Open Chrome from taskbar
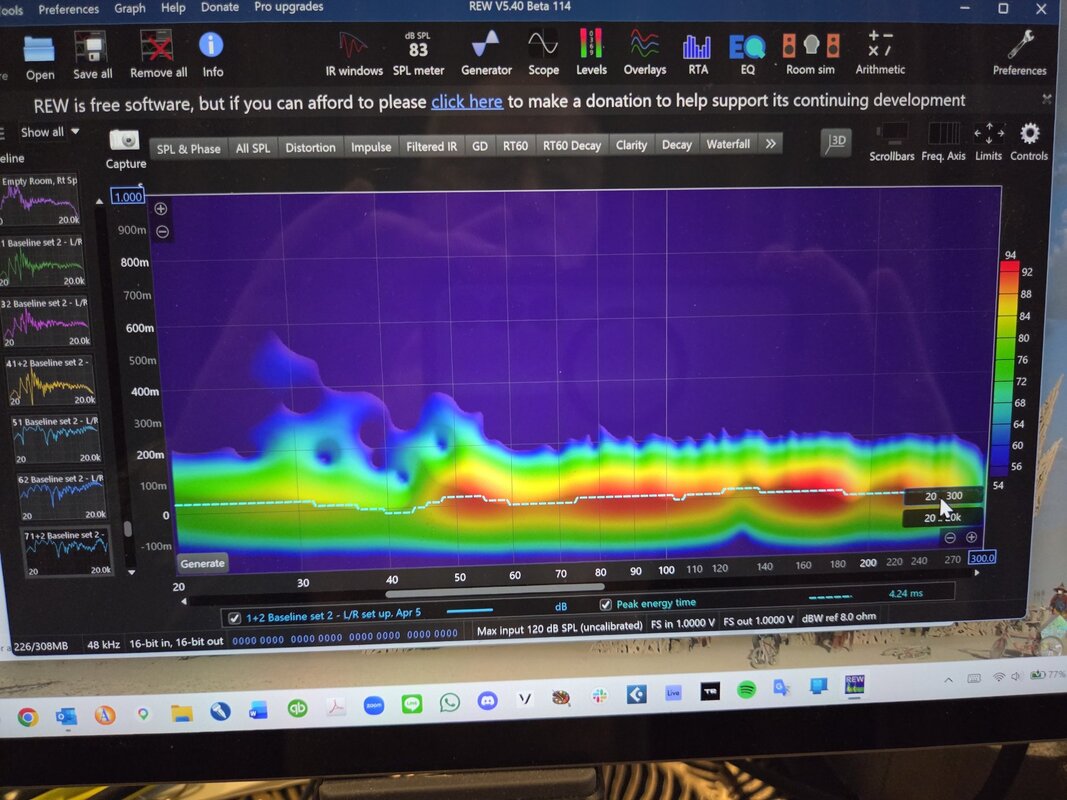The image size is (1067, 800). coord(28,717)
